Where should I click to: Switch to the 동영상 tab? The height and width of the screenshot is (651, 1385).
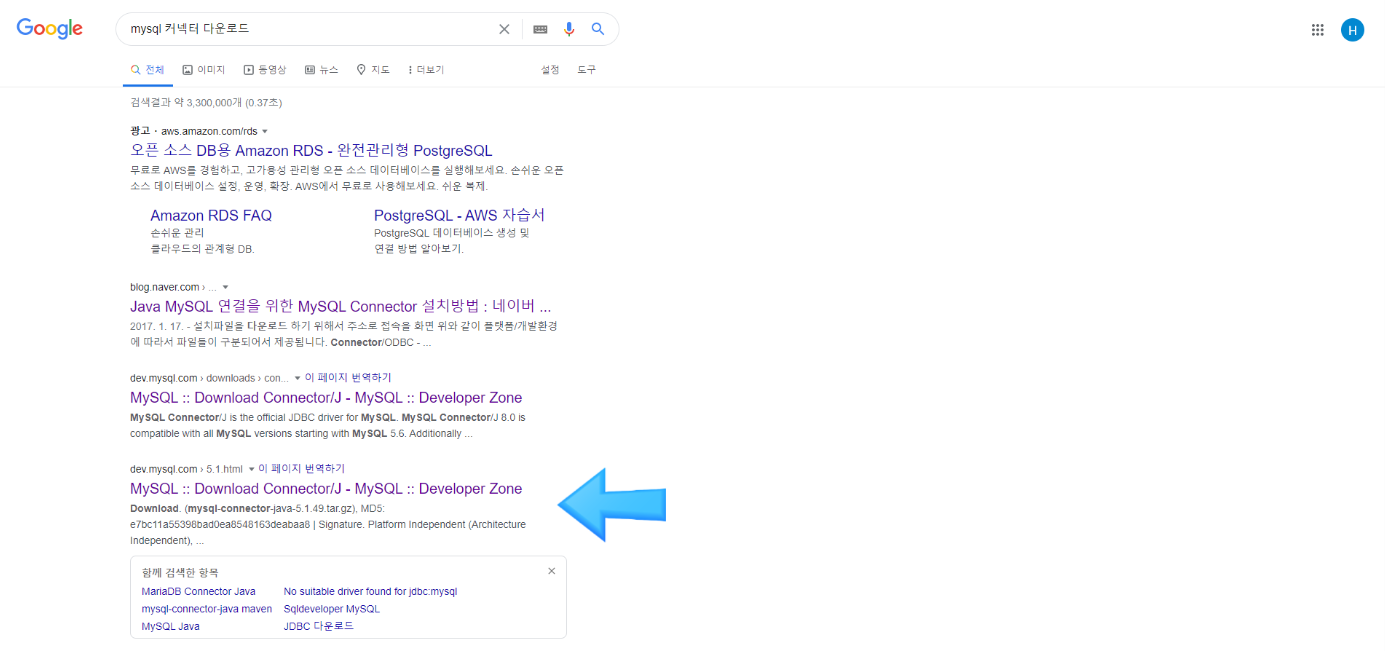point(265,70)
